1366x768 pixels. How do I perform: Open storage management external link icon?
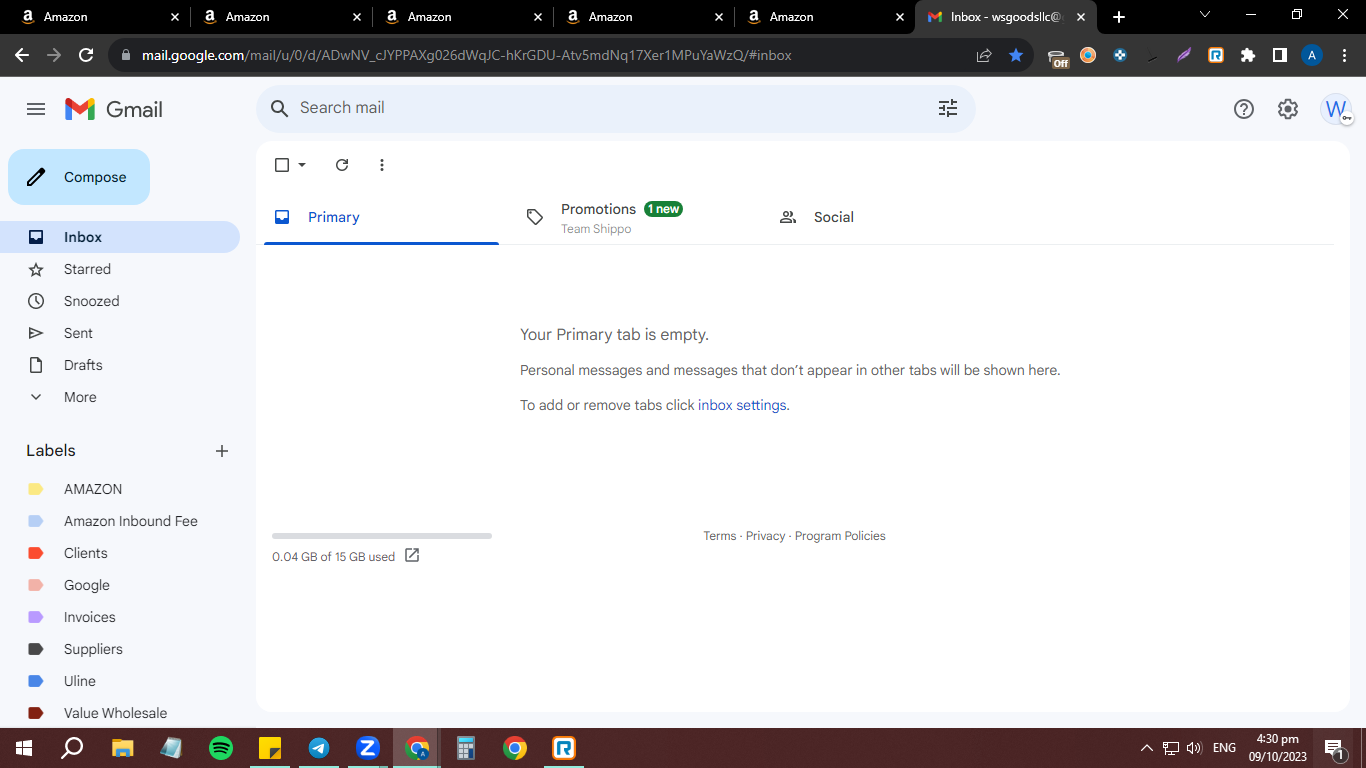(x=412, y=555)
